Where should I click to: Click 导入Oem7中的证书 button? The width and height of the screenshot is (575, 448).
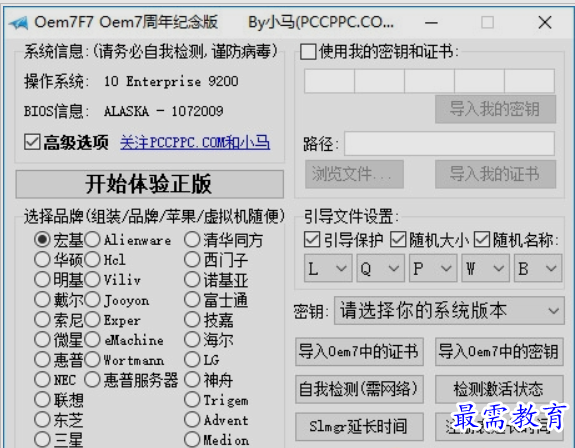coord(359,352)
